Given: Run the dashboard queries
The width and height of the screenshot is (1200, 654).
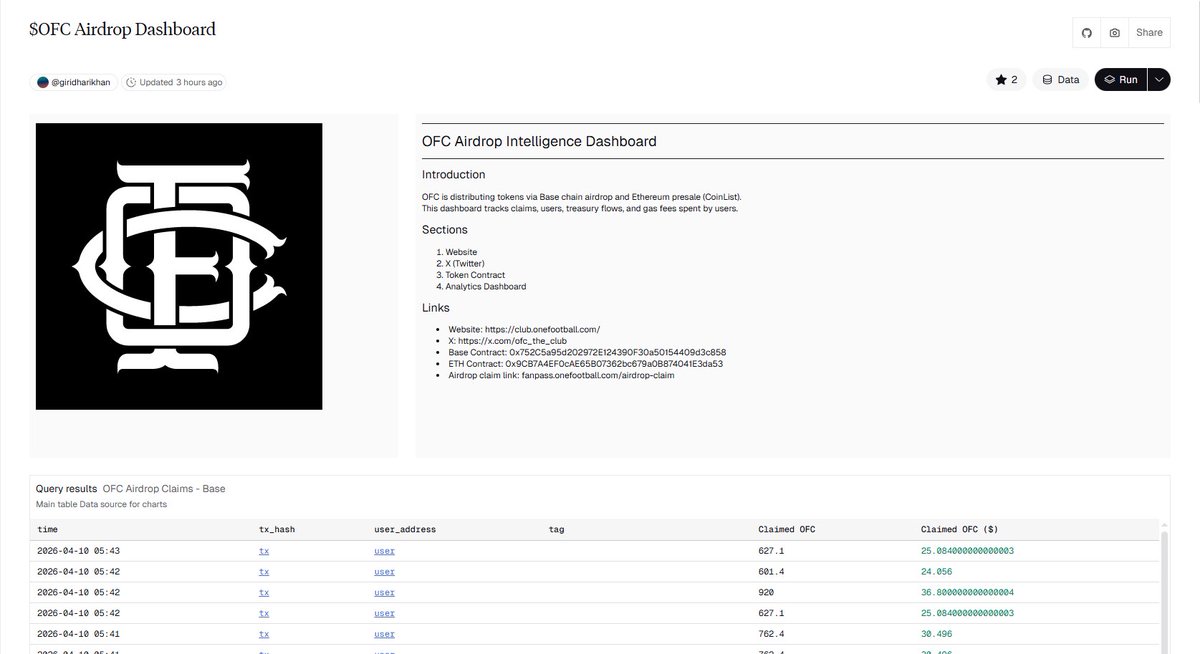Looking at the screenshot, I should tap(1120, 79).
